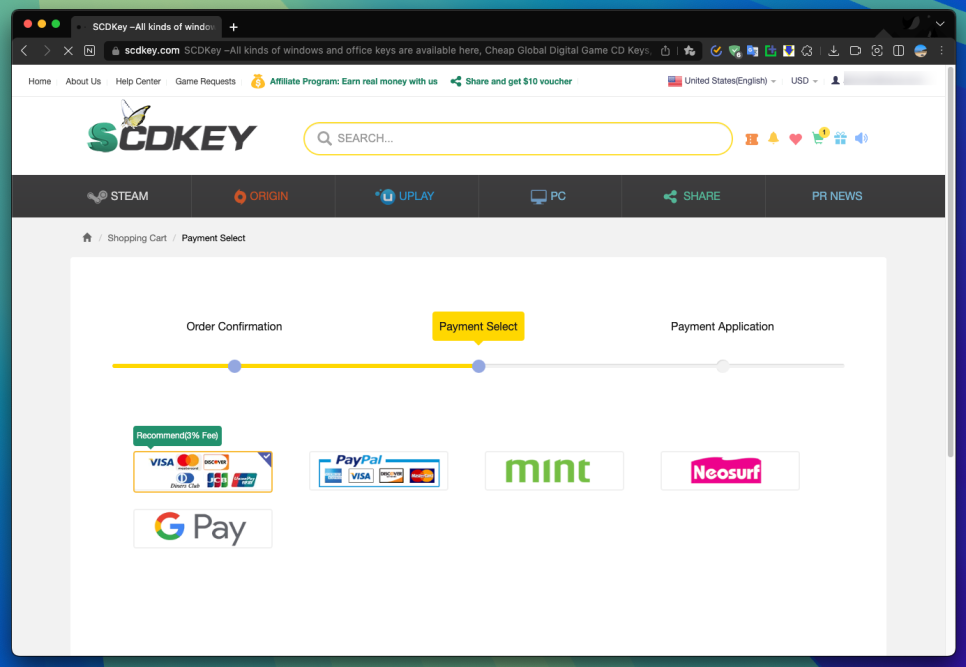
Task: Open the notifications bell icon
Action: click(x=773, y=138)
